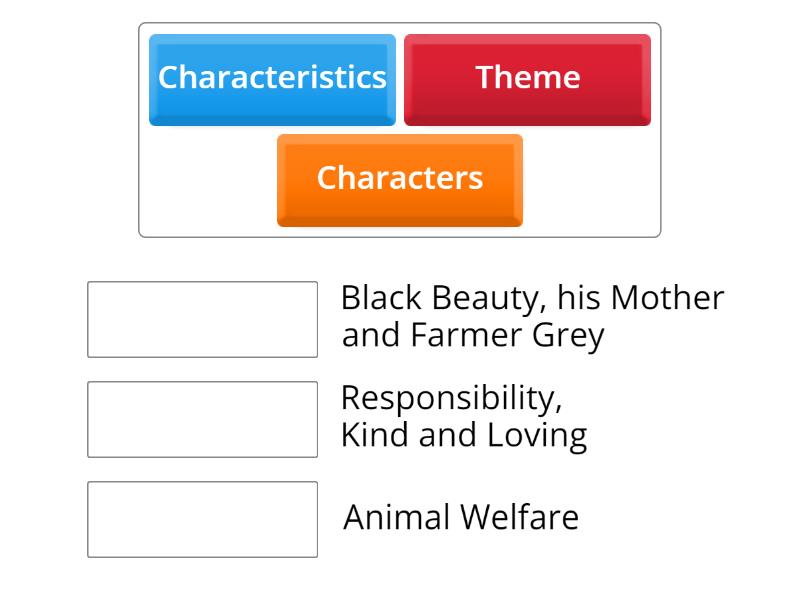Click the word Characters on its tile
Viewport: 800px width, 600px height.
[399, 180]
